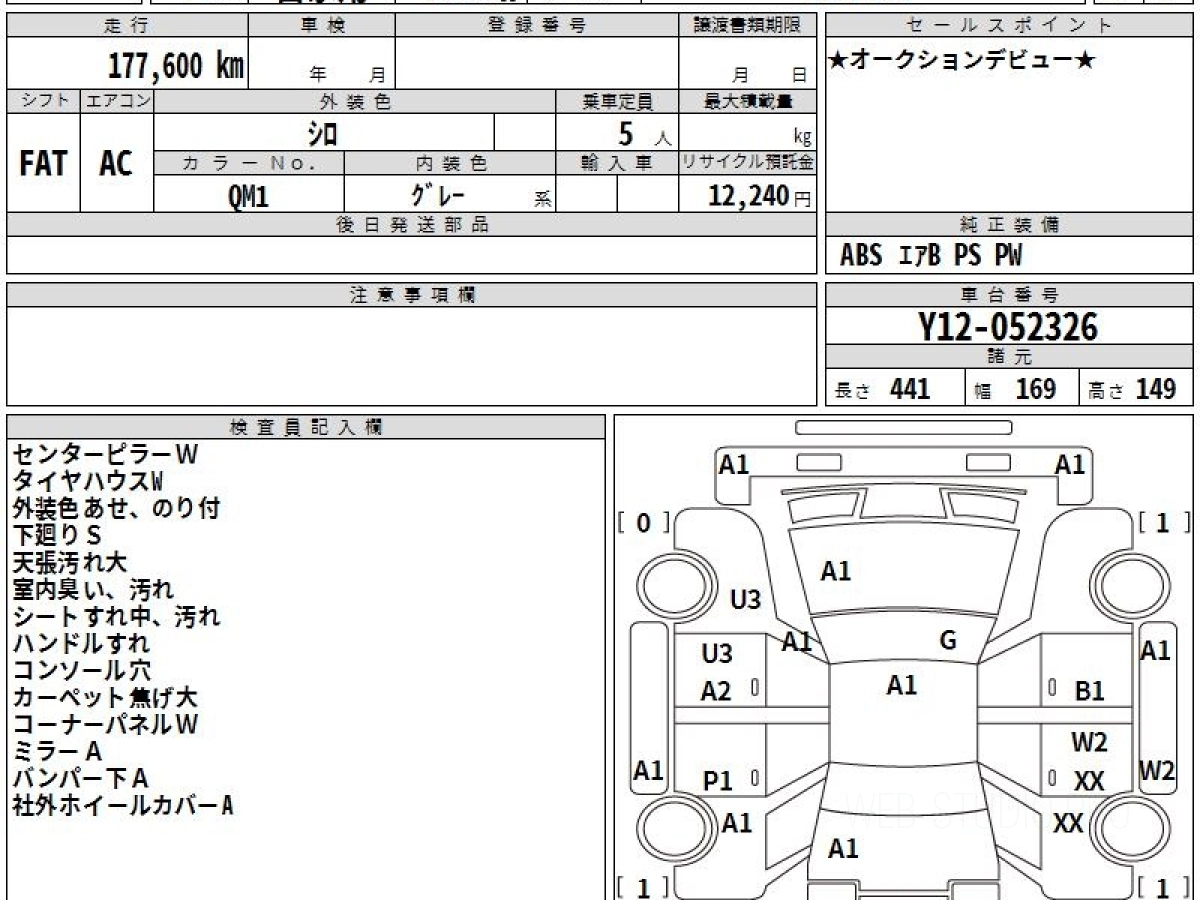Select the P1 damage mark on diagram

718,781
